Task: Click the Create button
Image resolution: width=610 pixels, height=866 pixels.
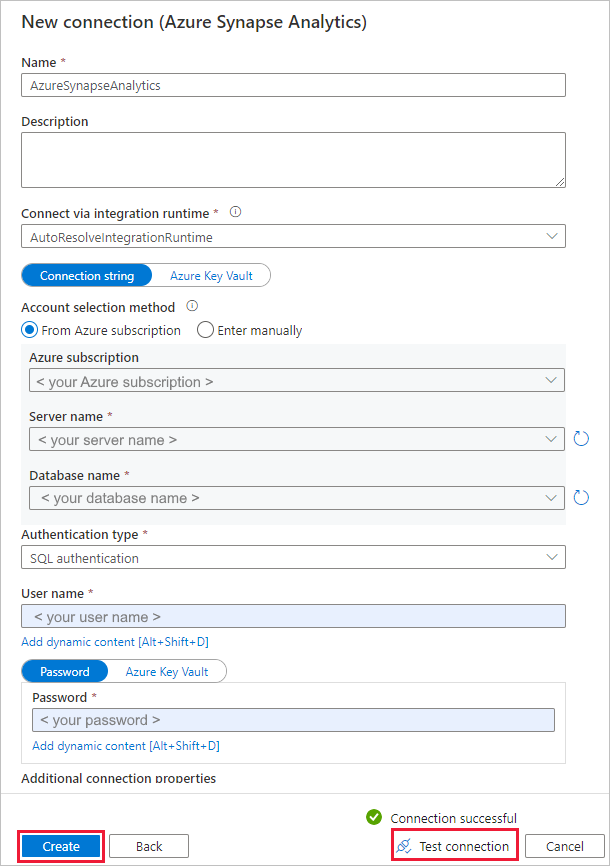Action: 60,845
